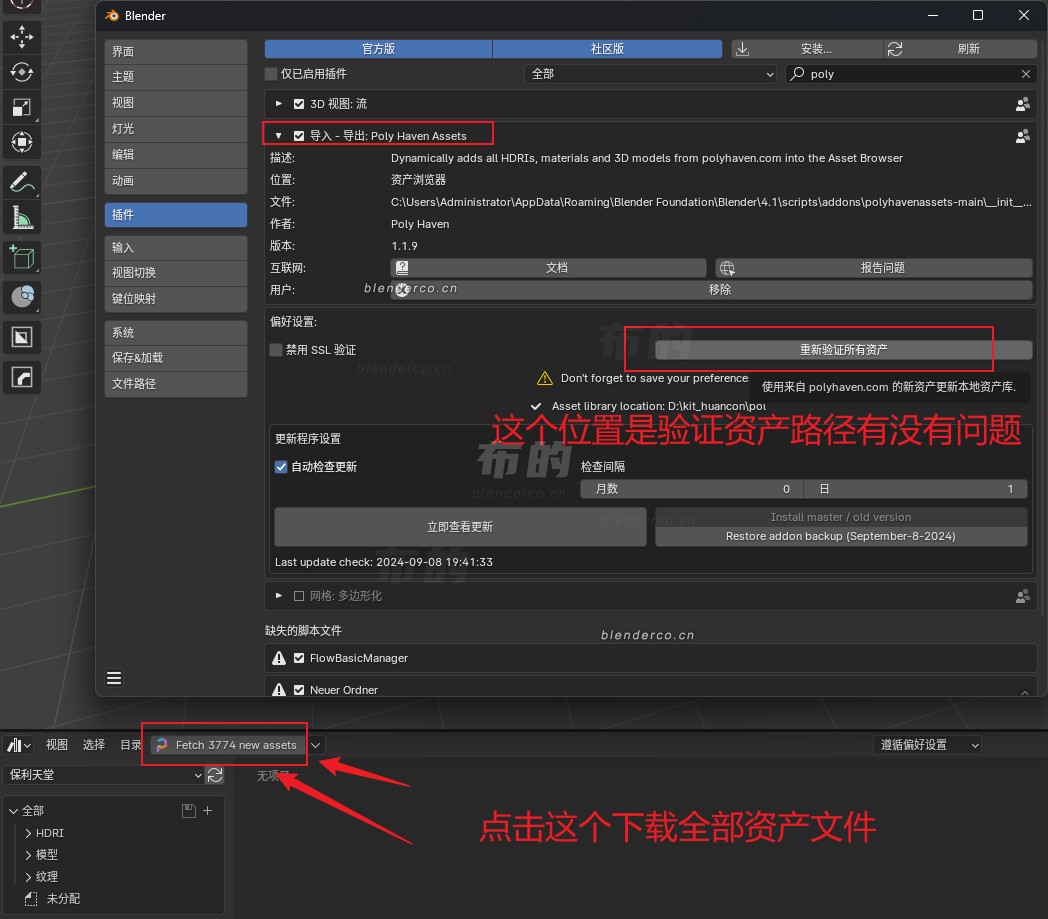The image size is (1048, 919).
Task: Expand the 模型 catalog
Action: [x=28, y=855]
